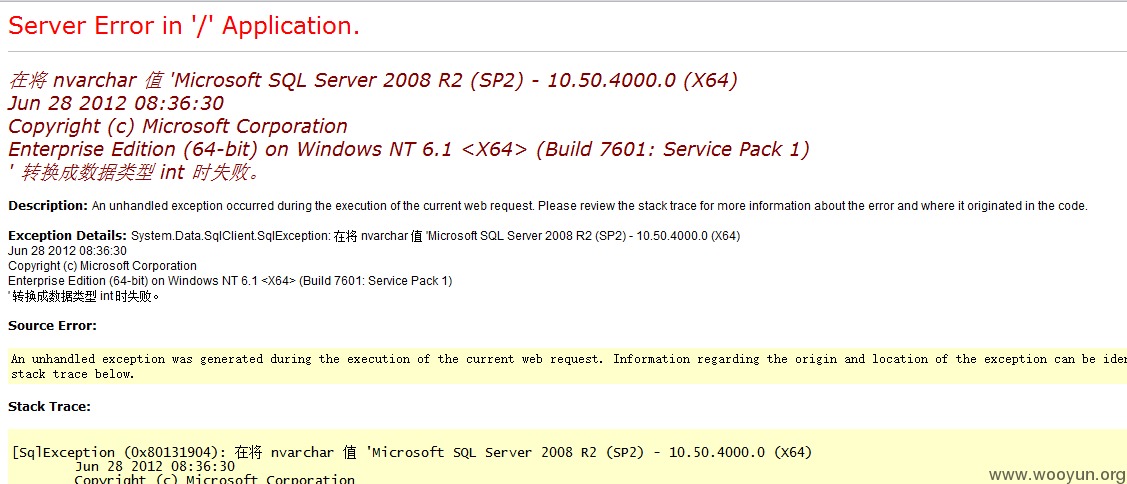Click the www.wooyun.org watermark

(x=1057, y=475)
